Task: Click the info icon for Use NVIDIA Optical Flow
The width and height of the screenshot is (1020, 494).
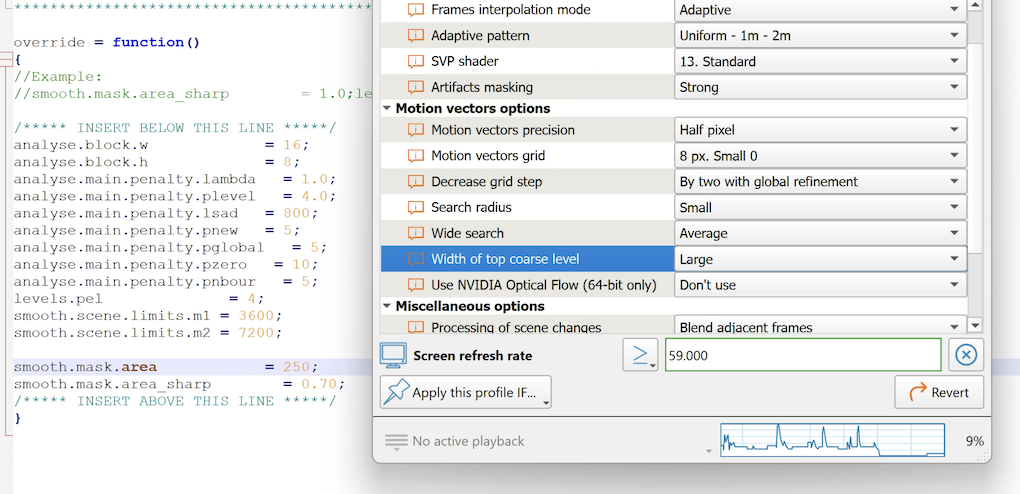Action: click(x=416, y=285)
